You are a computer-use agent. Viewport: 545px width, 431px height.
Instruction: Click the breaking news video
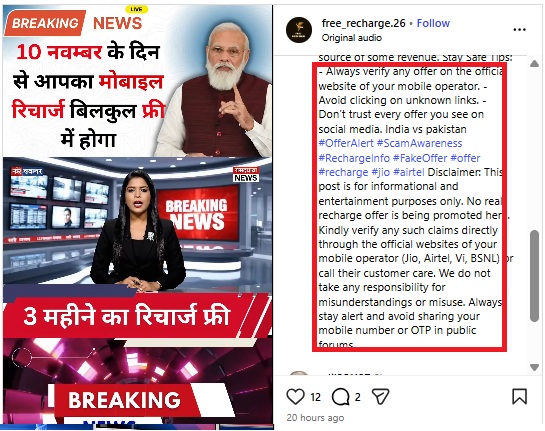tap(138, 217)
